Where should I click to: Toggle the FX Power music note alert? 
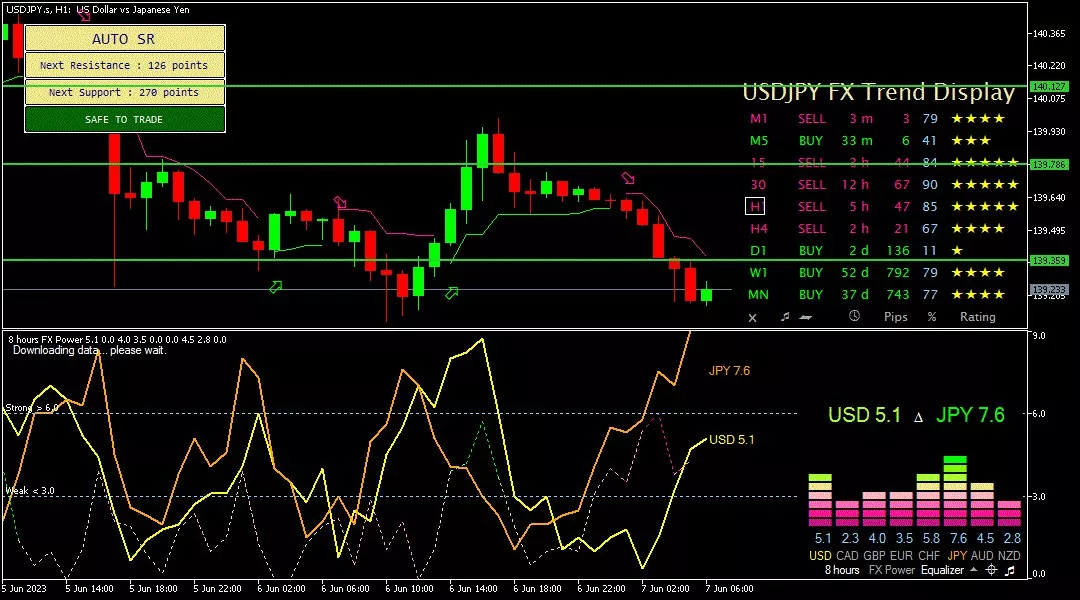pyautogui.click(x=1010, y=570)
